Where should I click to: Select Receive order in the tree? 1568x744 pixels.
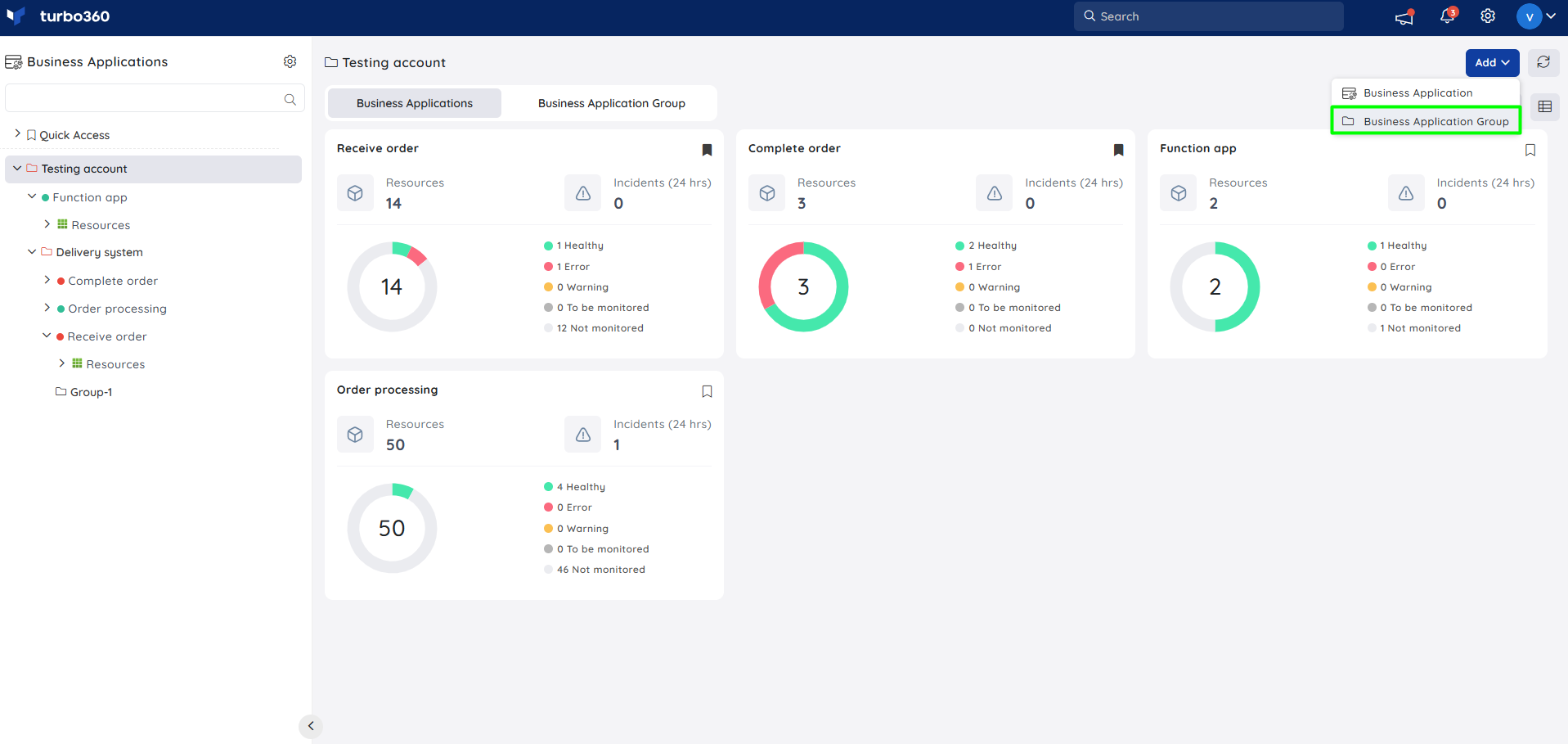click(107, 336)
